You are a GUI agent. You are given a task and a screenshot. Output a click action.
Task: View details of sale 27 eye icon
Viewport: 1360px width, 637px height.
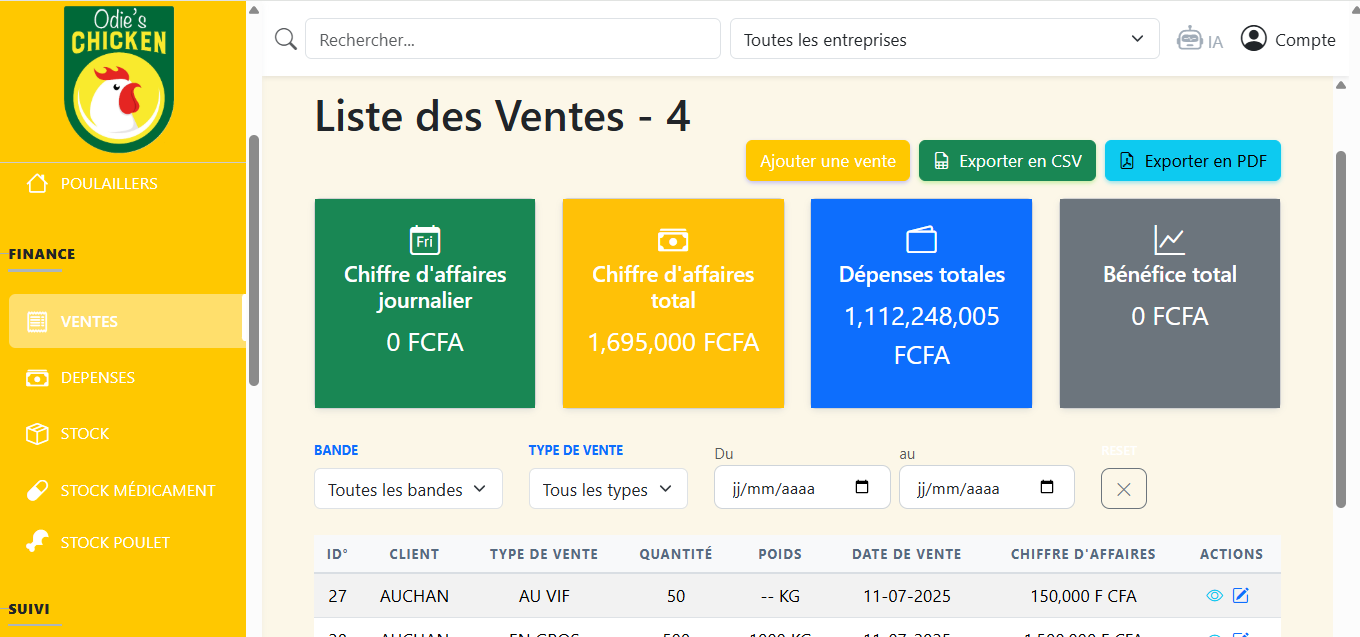point(1215,596)
